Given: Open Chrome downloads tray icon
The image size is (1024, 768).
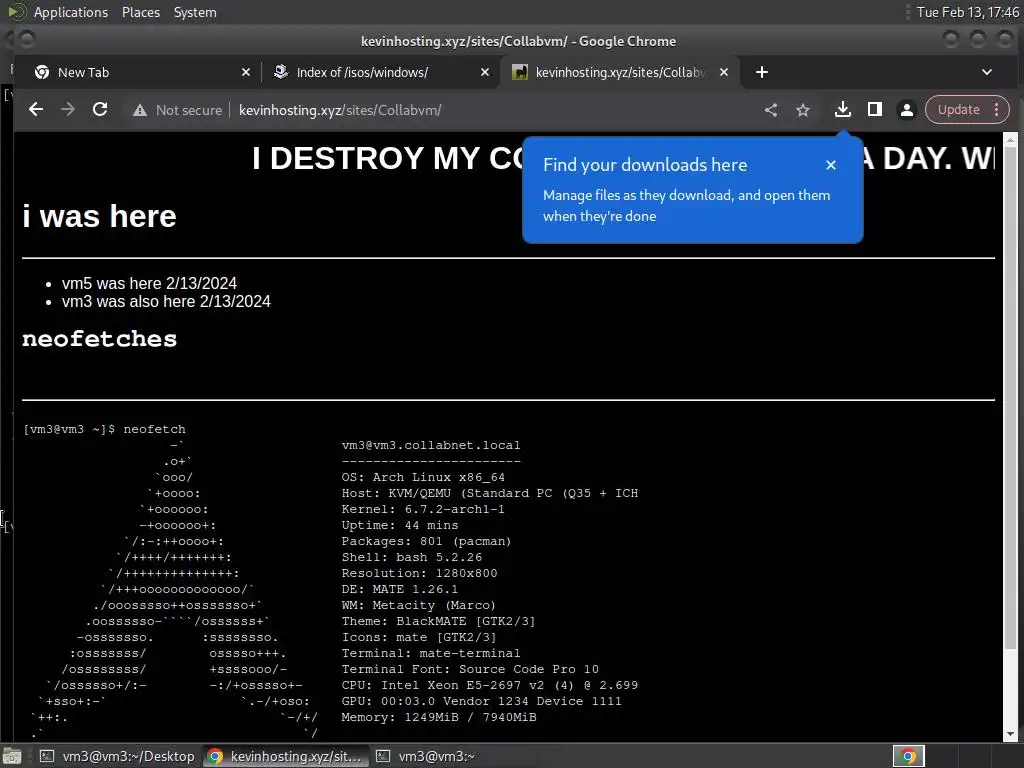Looking at the screenshot, I should 842,110.
